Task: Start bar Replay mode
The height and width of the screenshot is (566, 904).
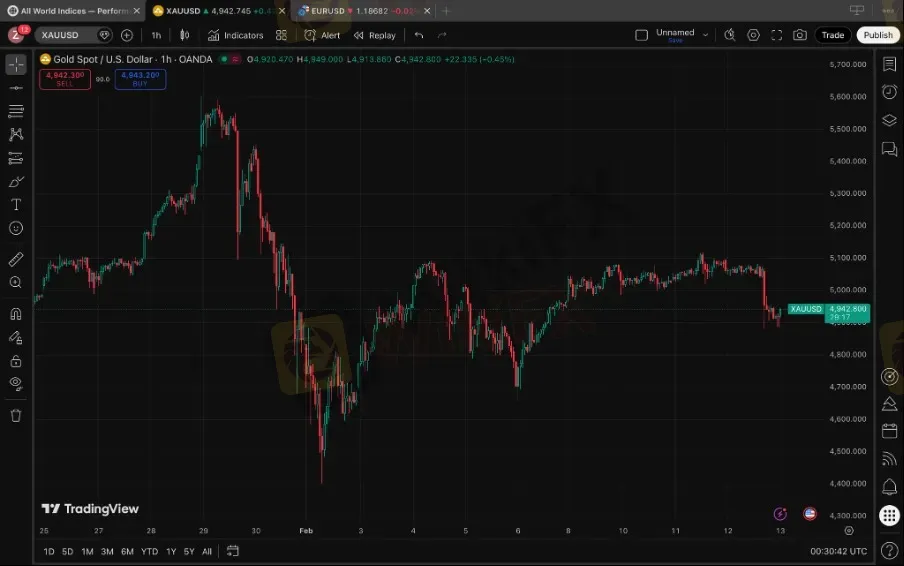Action: [x=375, y=35]
